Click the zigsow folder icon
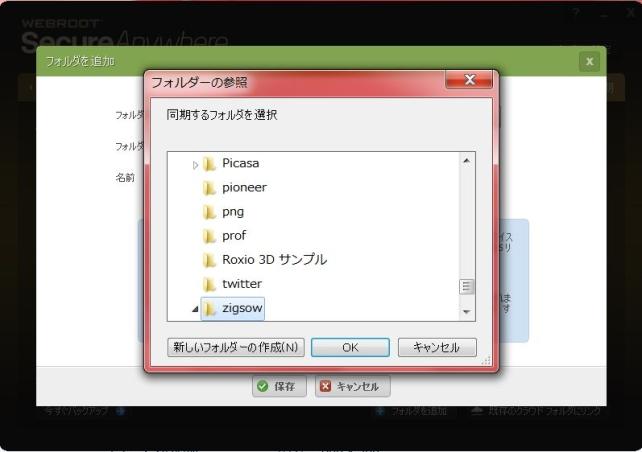This screenshot has width=642, height=452. (209, 308)
